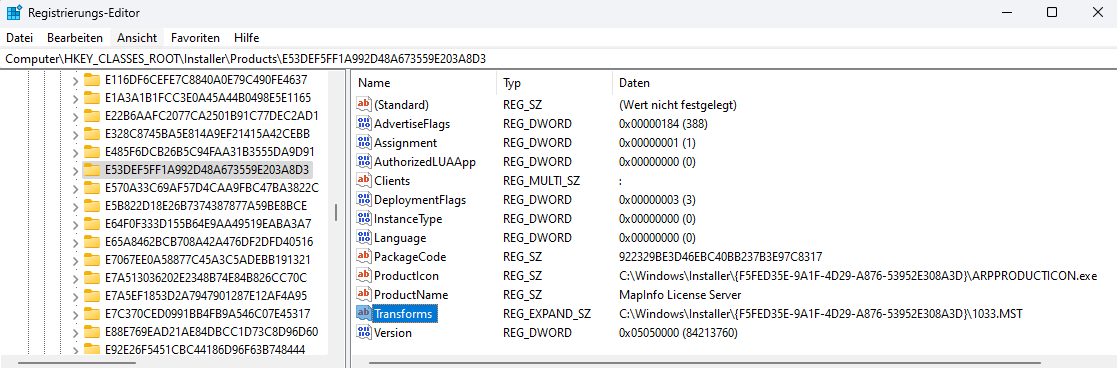1117x368 pixels.
Task: Open the Ansicht menu
Action: [137, 38]
